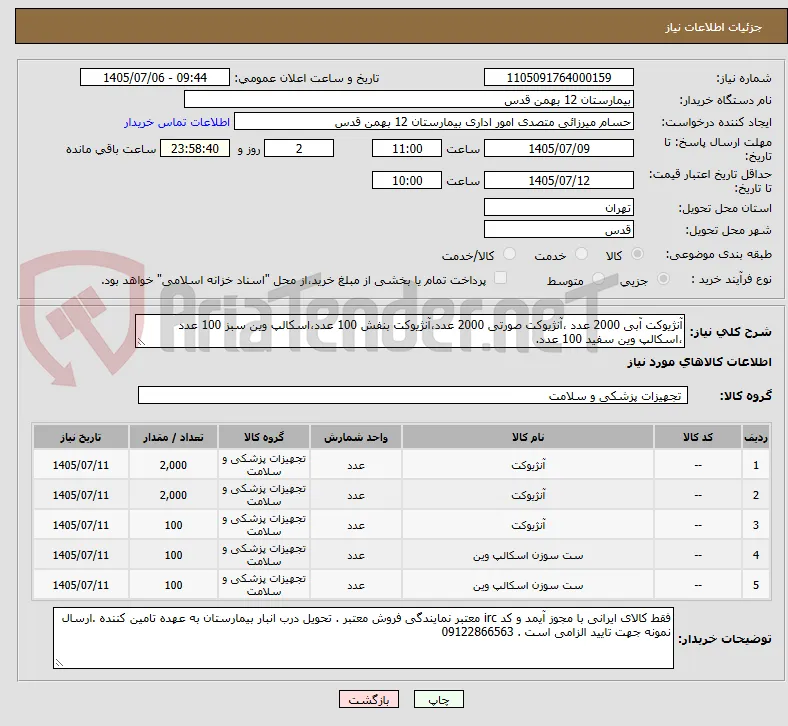Click the کد کالا column header
The width and height of the screenshot is (788, 726).
(698, 437)
